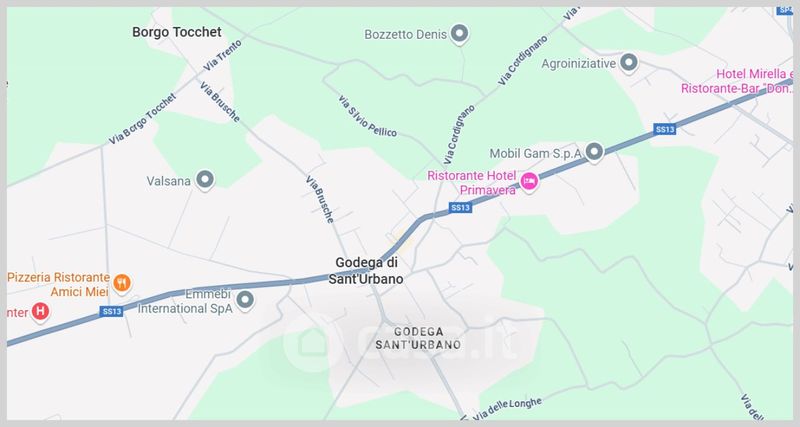The width and height of the screenshot is (800, 427).
Task: Click the Borgo Tocchet place label
Action: click(177, 32)
